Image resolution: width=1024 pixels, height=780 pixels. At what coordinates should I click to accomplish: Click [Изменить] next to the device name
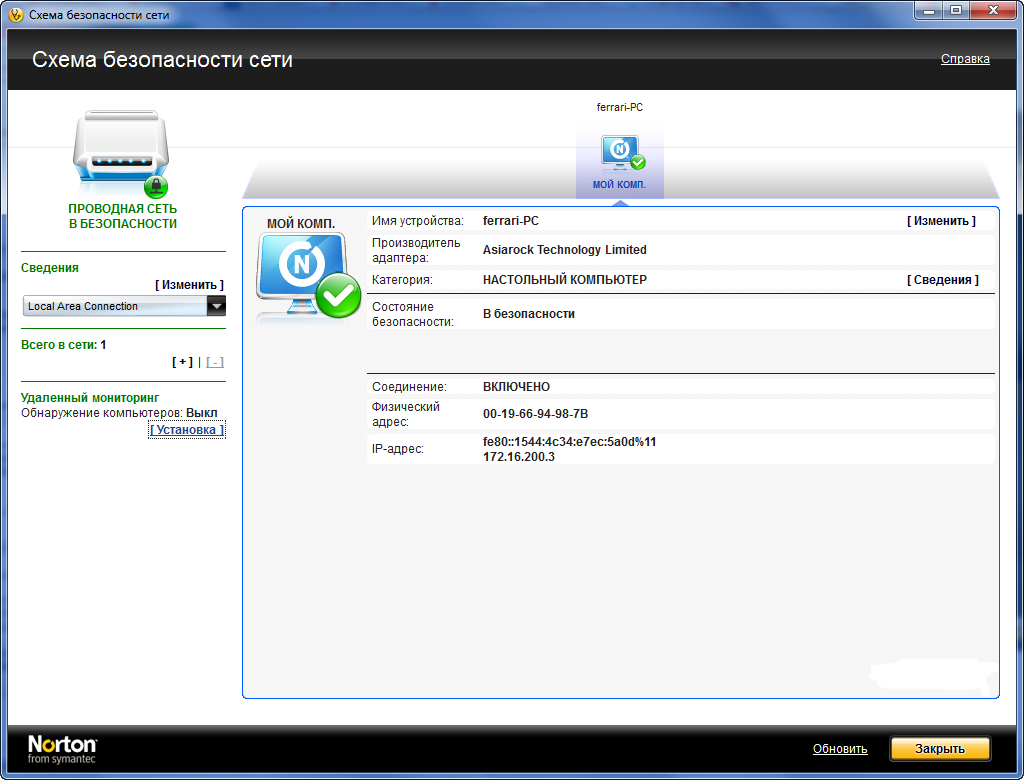point(940,221)
